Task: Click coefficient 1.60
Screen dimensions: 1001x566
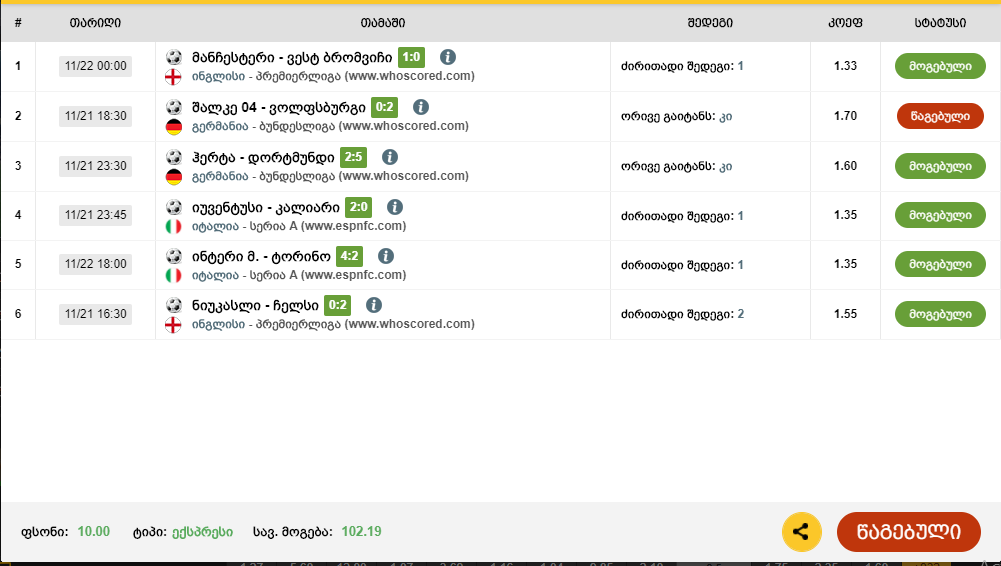Action: pyautogui.click(x=845, y=165)
